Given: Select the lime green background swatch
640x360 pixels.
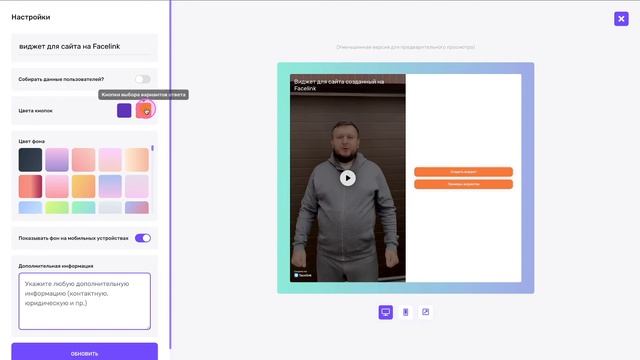Looking at the screenshot, I should pos(57,207).
